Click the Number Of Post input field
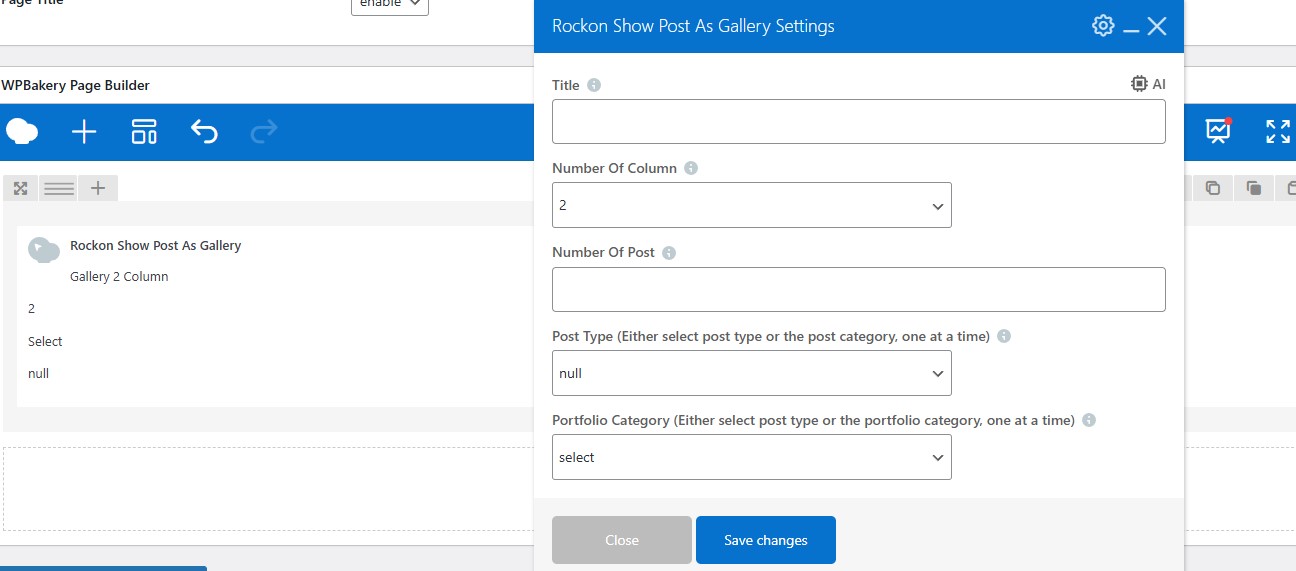This screenshot has height=571, width=1296. [x=858, y=289]
